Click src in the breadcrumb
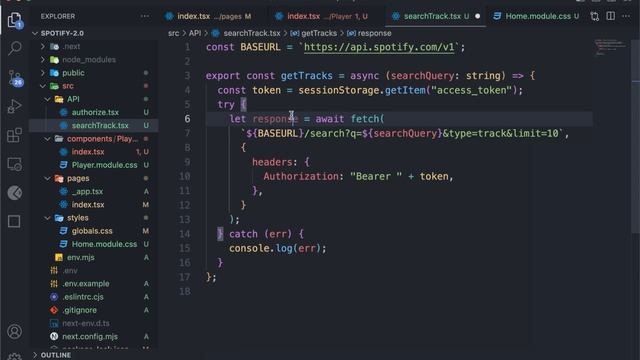Viewport: 640px width, 360px height. pyautogui.click(x=173, y=33)
